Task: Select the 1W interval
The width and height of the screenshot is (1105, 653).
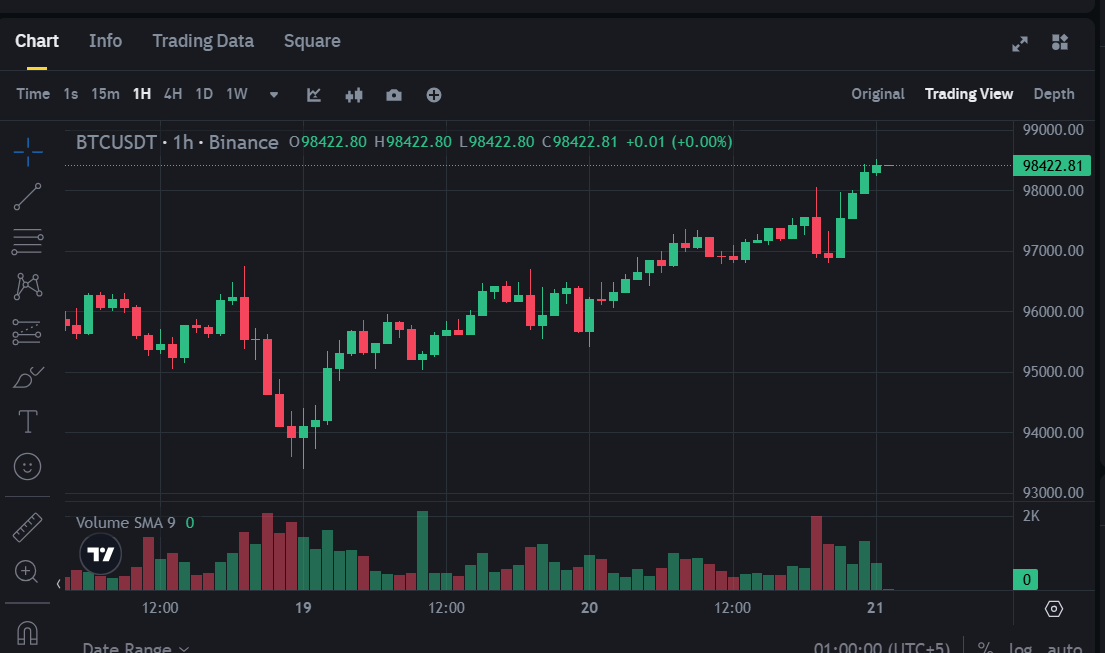Action: [237, 94]
